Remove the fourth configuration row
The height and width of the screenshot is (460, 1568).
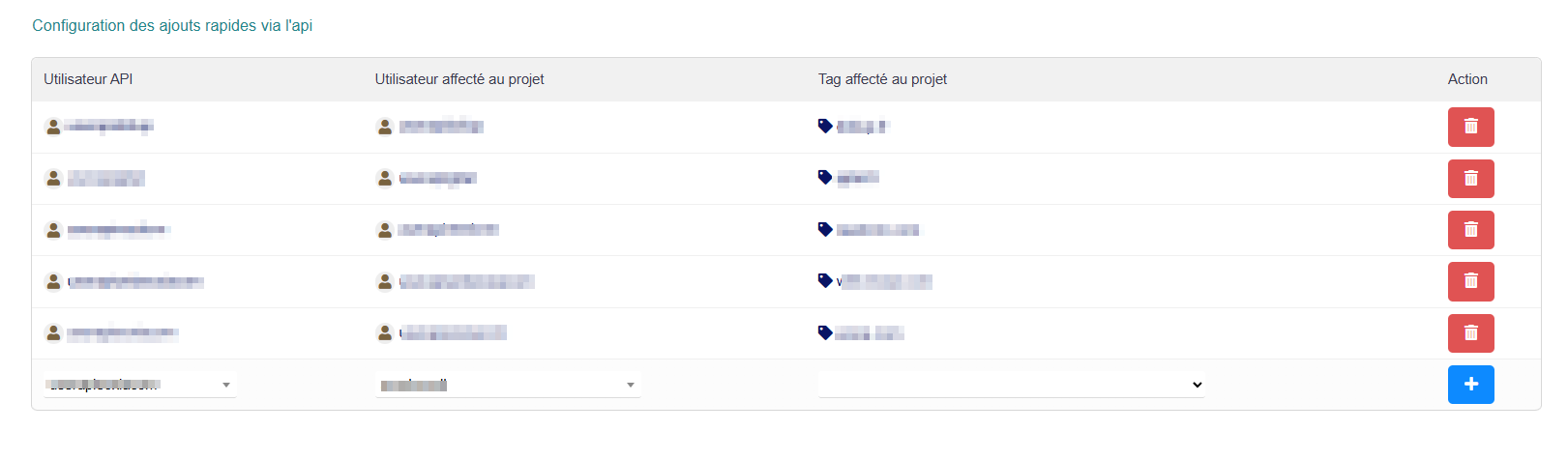pyautogui.click(x=1470, y=281)
